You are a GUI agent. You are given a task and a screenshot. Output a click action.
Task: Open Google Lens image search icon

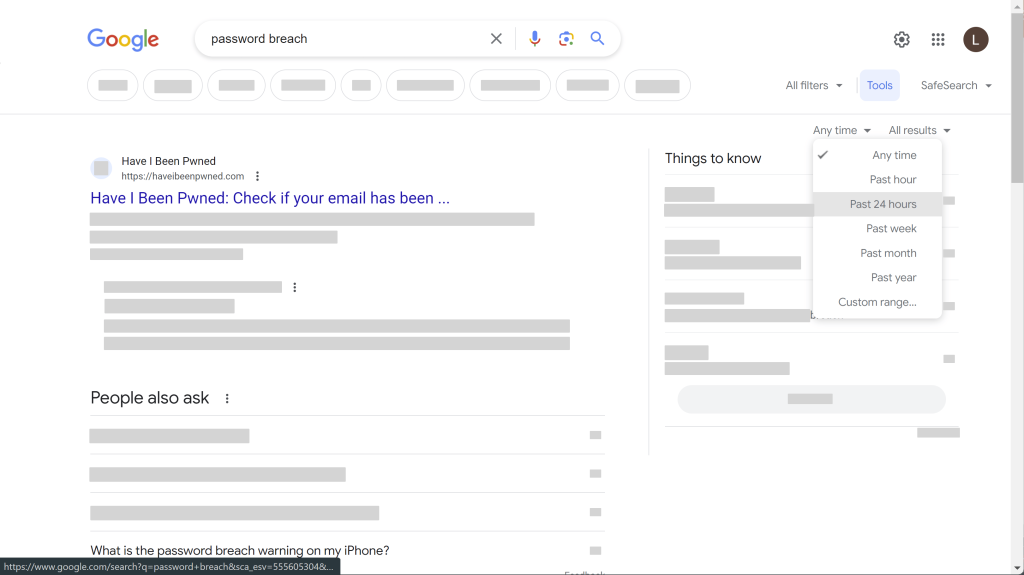566,39
